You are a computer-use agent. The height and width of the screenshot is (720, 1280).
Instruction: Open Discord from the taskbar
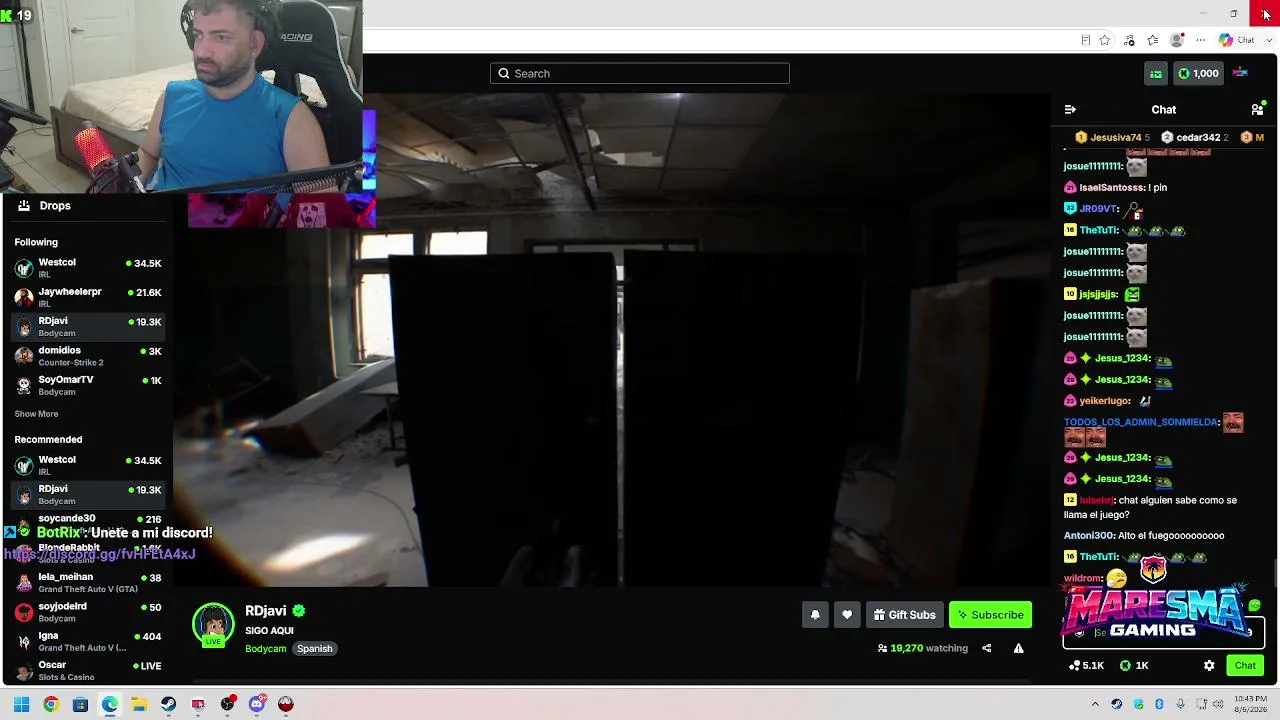click(x=257, y=704)
